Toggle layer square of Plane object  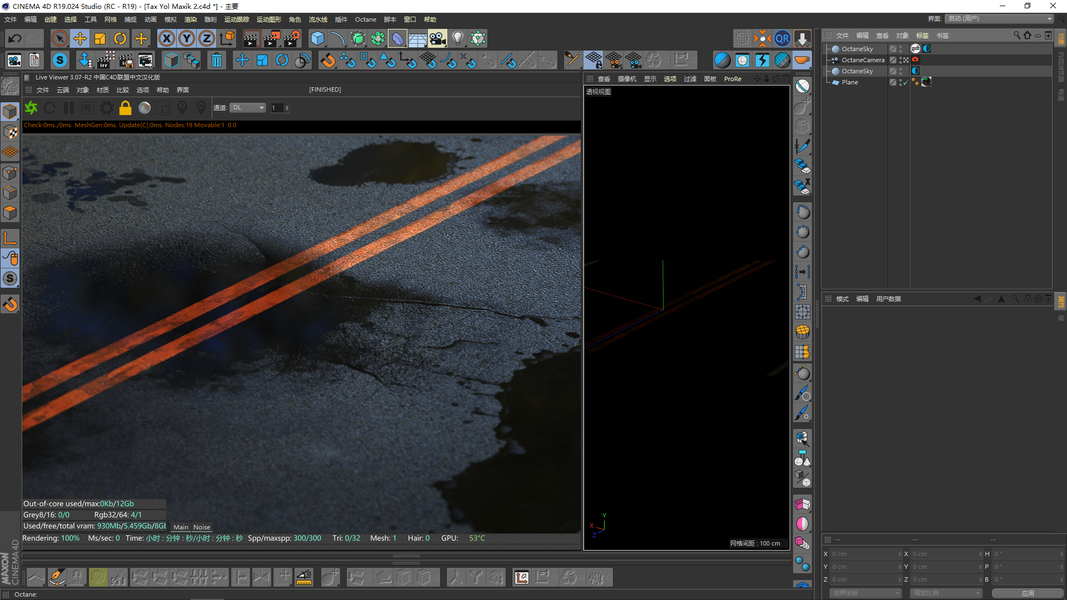tap(893, 82)
